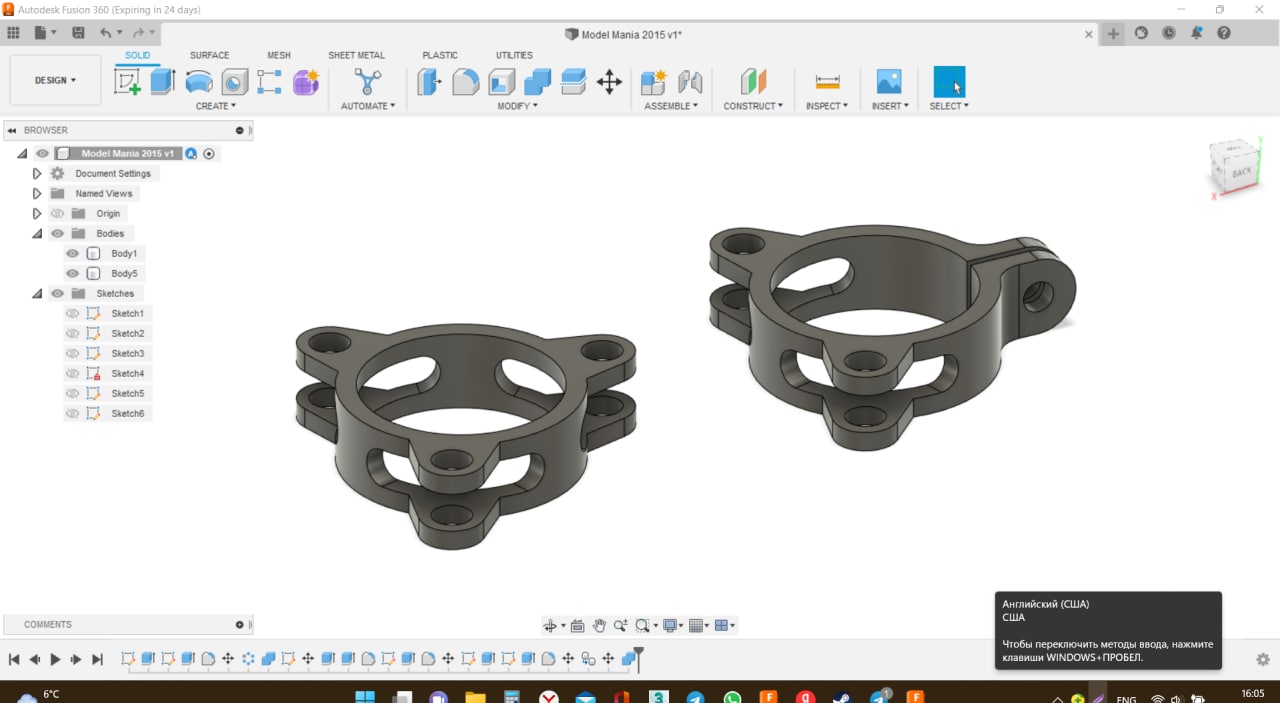Select the Shell tool
This screenshot has height=703, width=1280.
coord(501,82)
